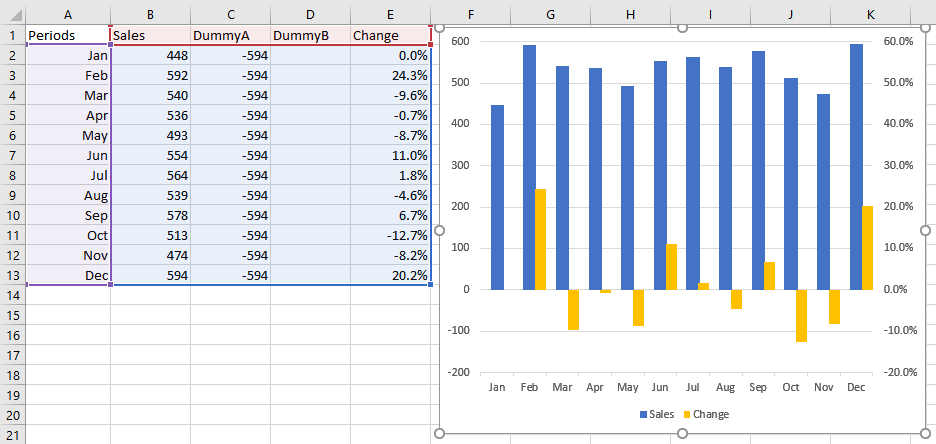This screenshot has height=444, width=936.
Task: Select the cell containing Feb
Action: [68, 75]
